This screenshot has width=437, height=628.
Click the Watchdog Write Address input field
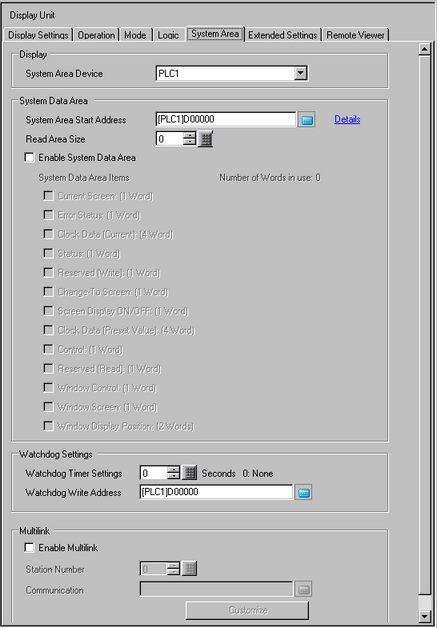pos(216,492)
